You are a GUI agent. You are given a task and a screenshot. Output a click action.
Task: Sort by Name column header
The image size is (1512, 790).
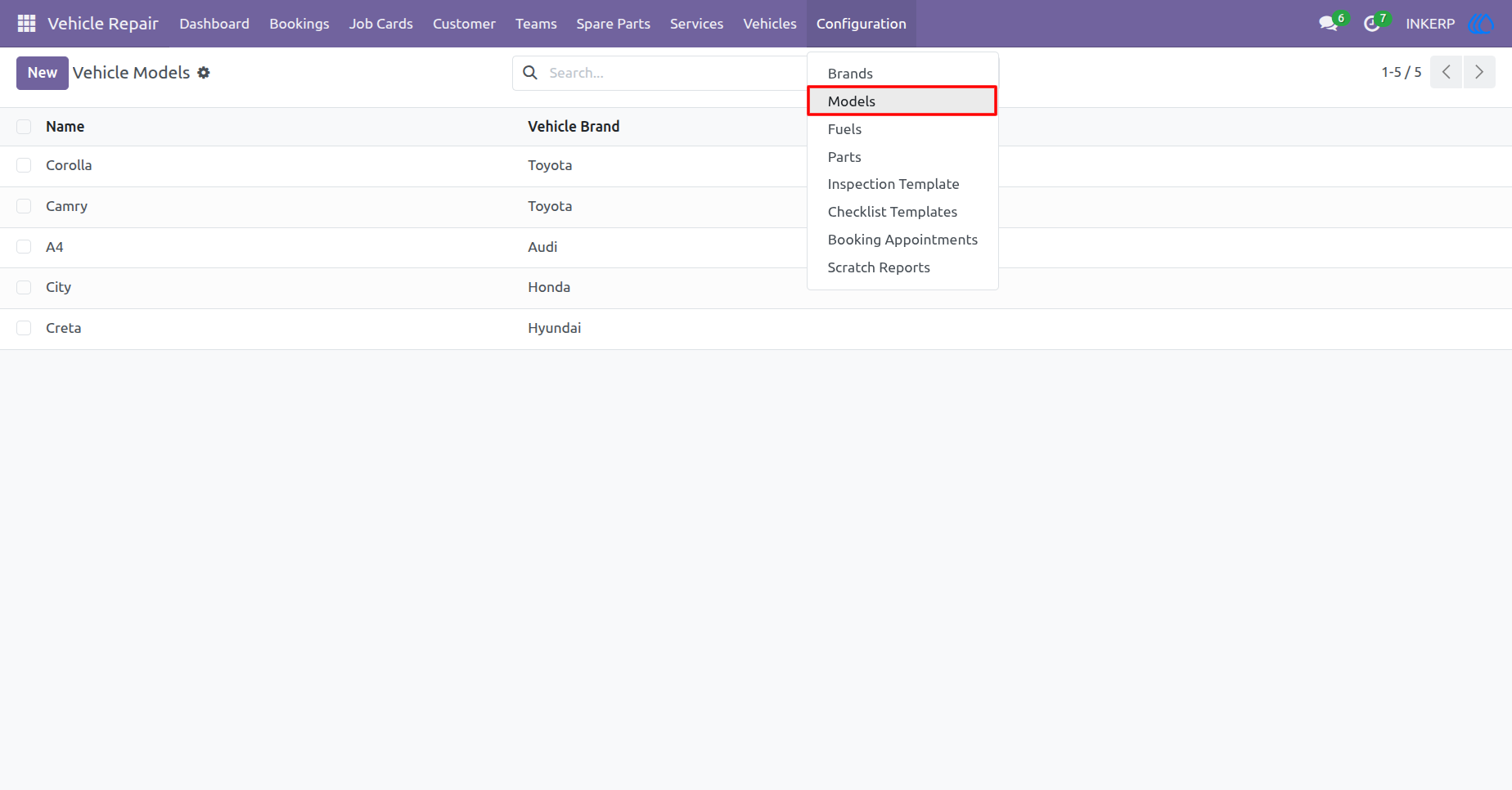(65, 127)
